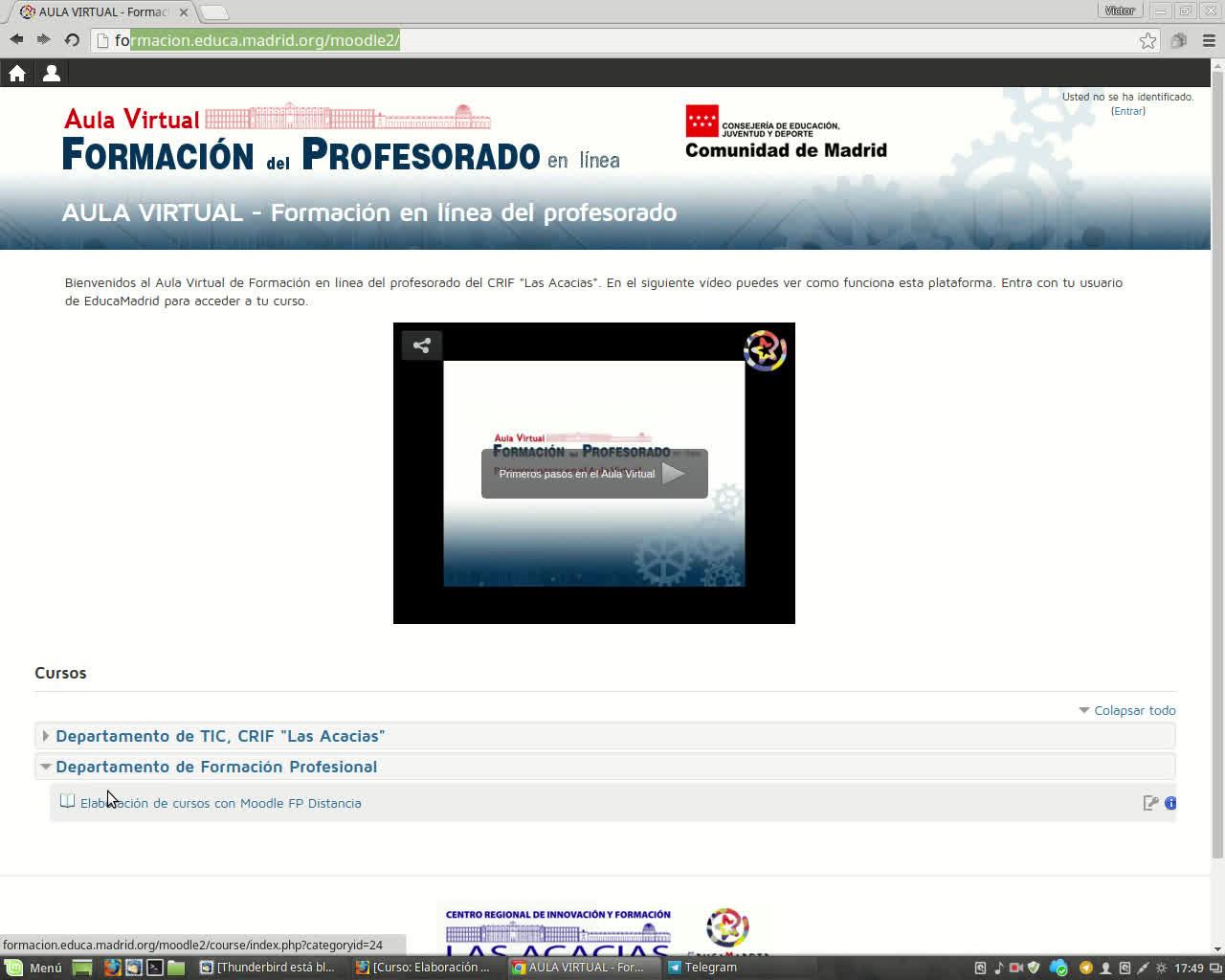Open the Chrome hamburger menu

[1209, 40]
